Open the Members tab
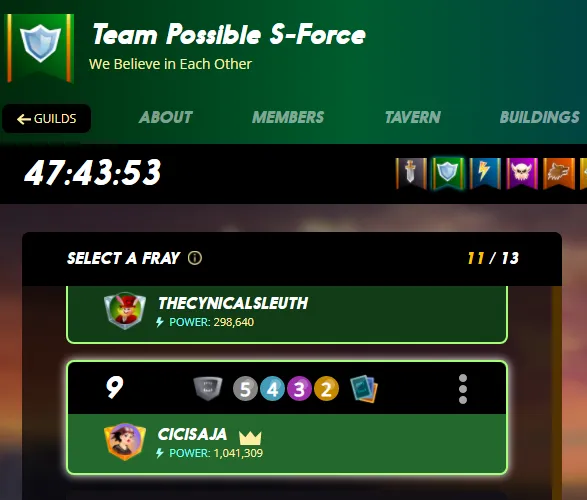The height and width of the screenshot is (500, 587). pos(288,117)
